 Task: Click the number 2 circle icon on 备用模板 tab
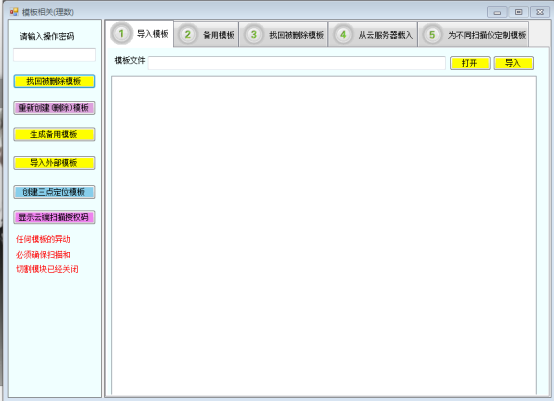point(188,35)
